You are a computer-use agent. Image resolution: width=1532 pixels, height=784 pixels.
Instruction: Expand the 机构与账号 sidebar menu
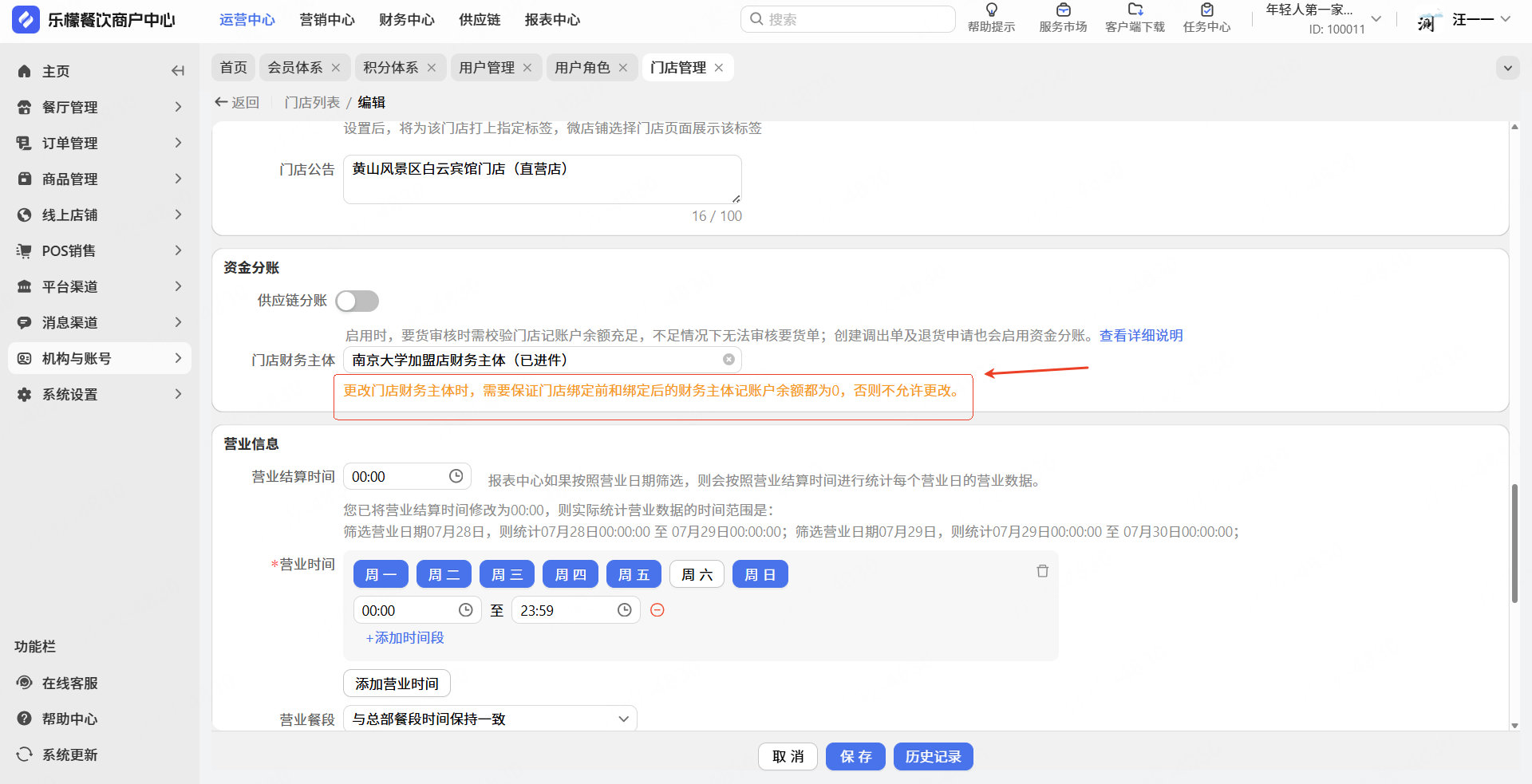point(100,358)
